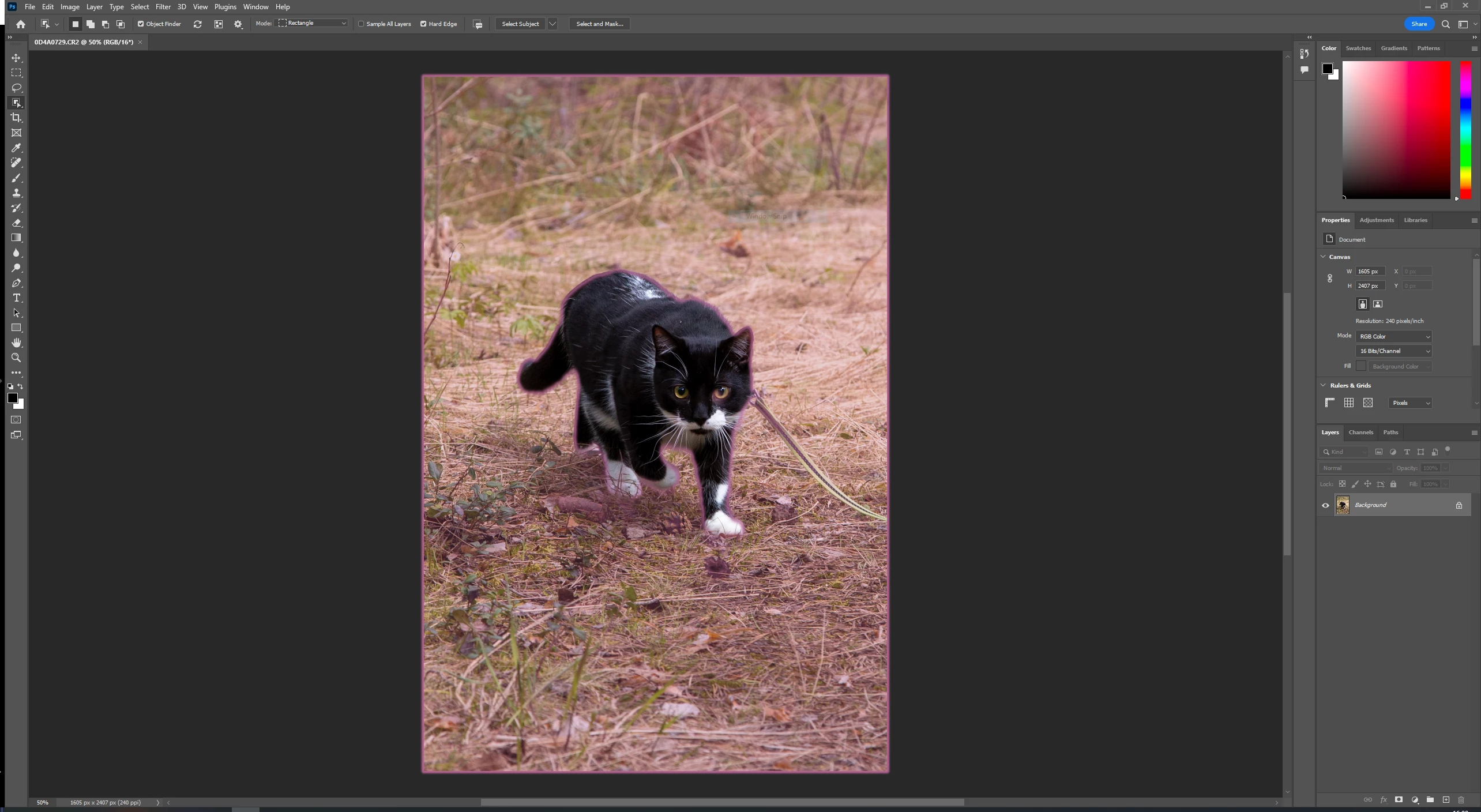Select the Eyedropper tool
This screenshot has height=812, width=1481.
click(x=16, y=148)
